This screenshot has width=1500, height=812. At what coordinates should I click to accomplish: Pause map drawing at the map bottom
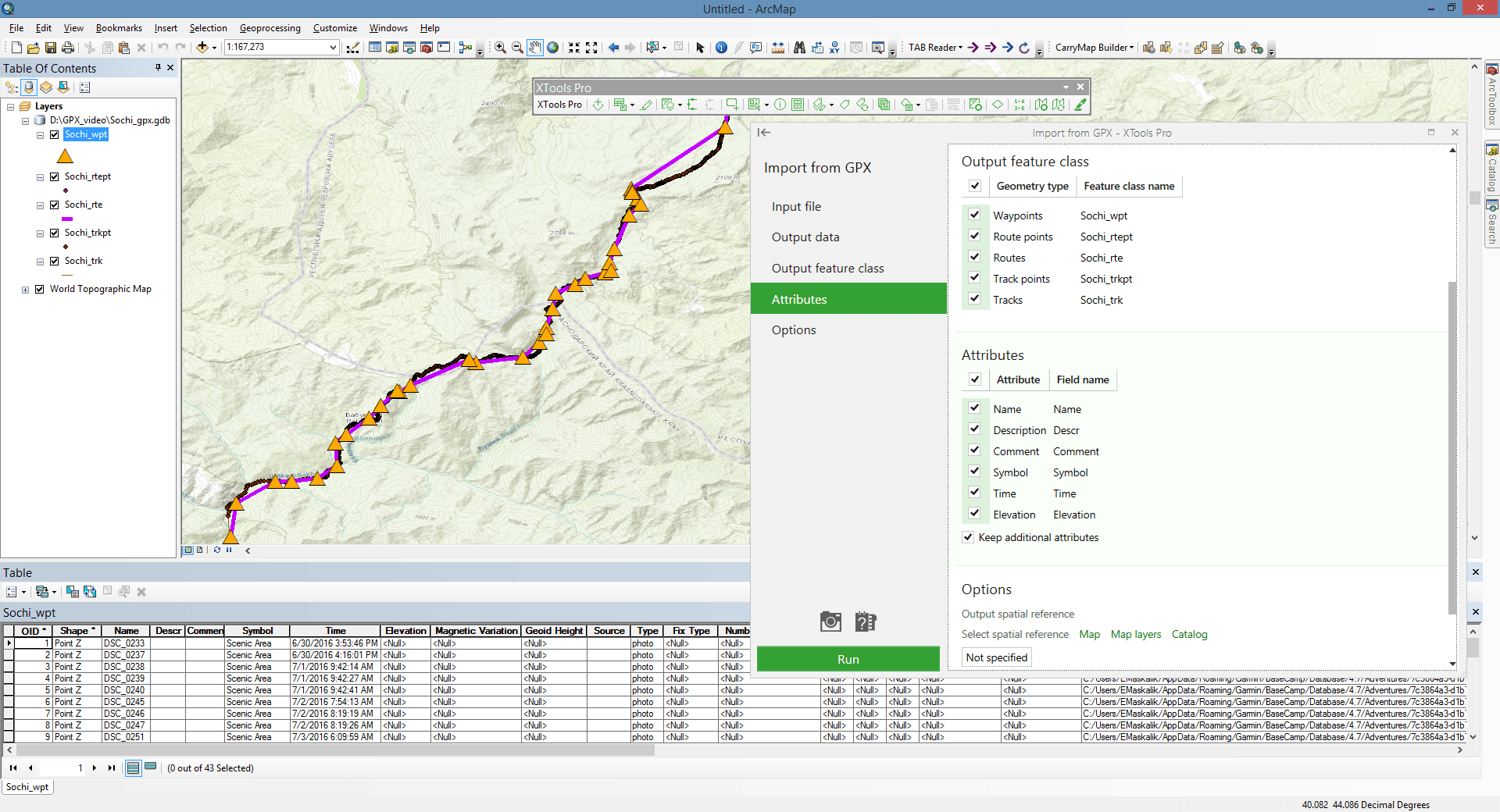pyautogui.click(x=229, y=550)
